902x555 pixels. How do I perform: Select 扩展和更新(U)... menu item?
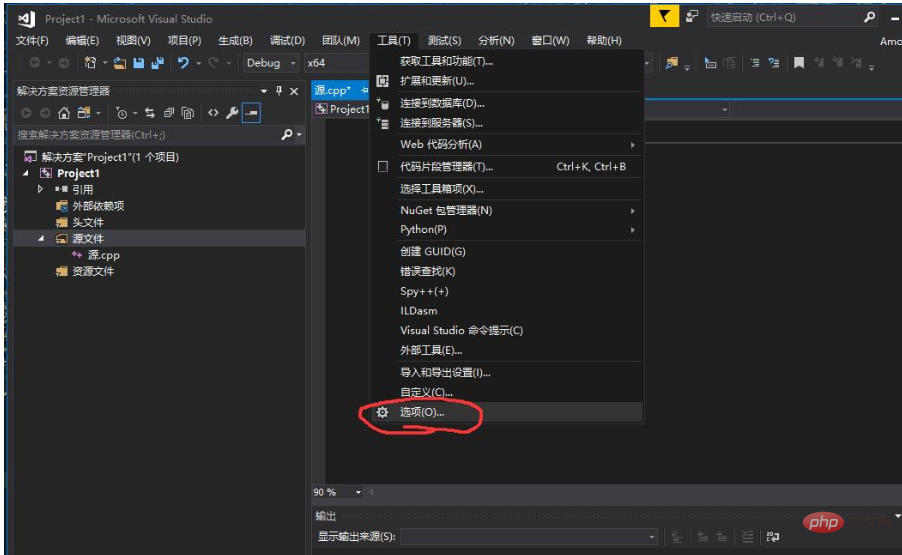coord(507,81)
